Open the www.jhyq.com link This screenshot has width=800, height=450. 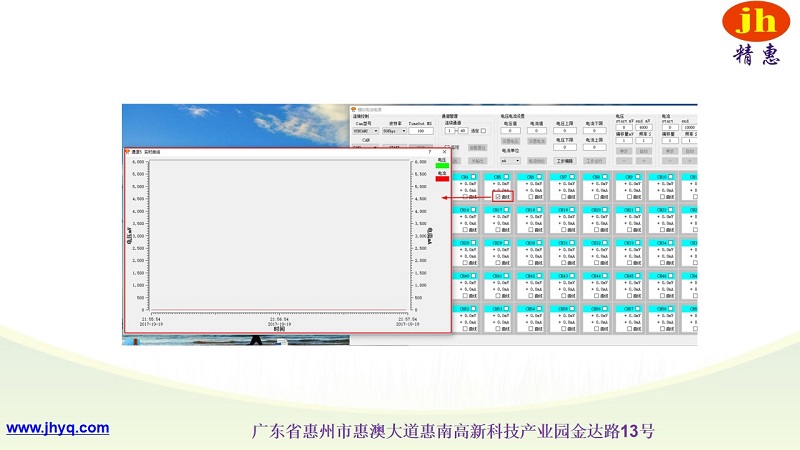tap(58, 428)
